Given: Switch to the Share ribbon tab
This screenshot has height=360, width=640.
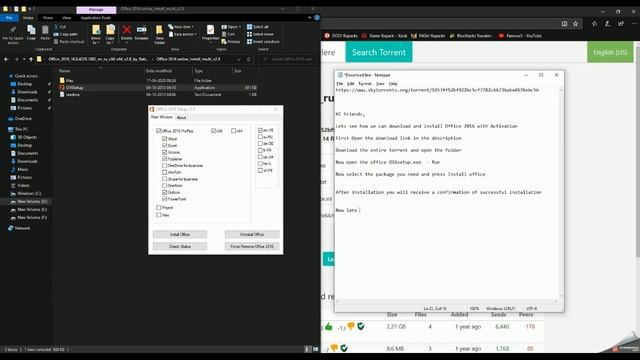Looking at the screenshot, I should coord(48,18).
